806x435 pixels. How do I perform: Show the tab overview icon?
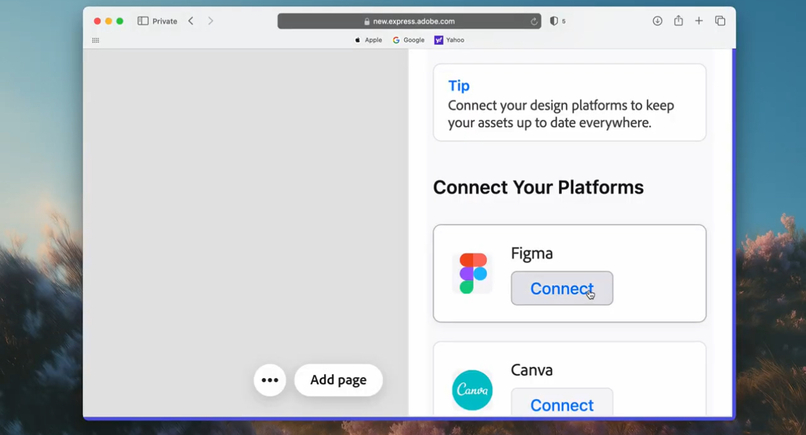click(x=720, y=21)
